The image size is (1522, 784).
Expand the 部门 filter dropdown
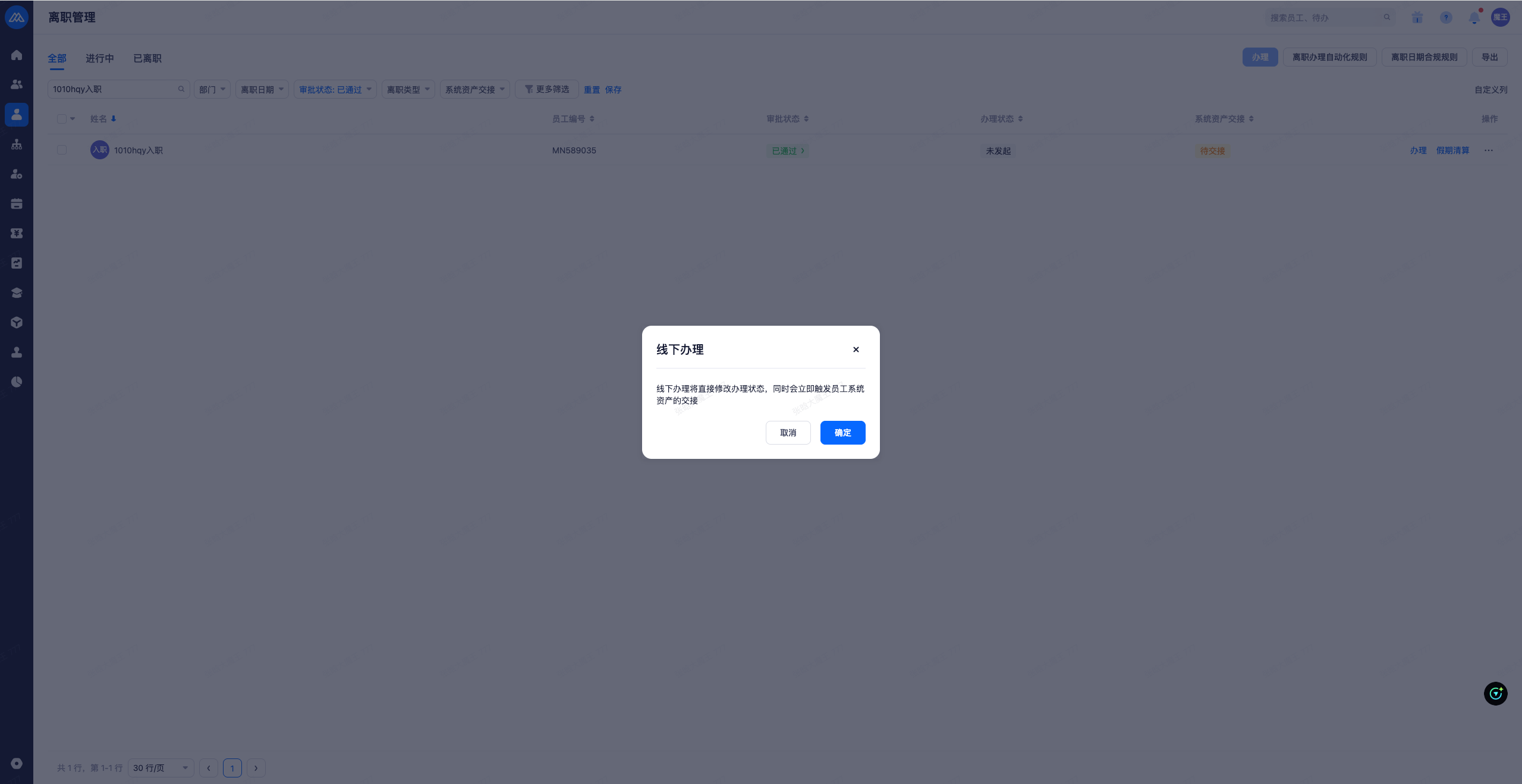(x=212, y=90)
